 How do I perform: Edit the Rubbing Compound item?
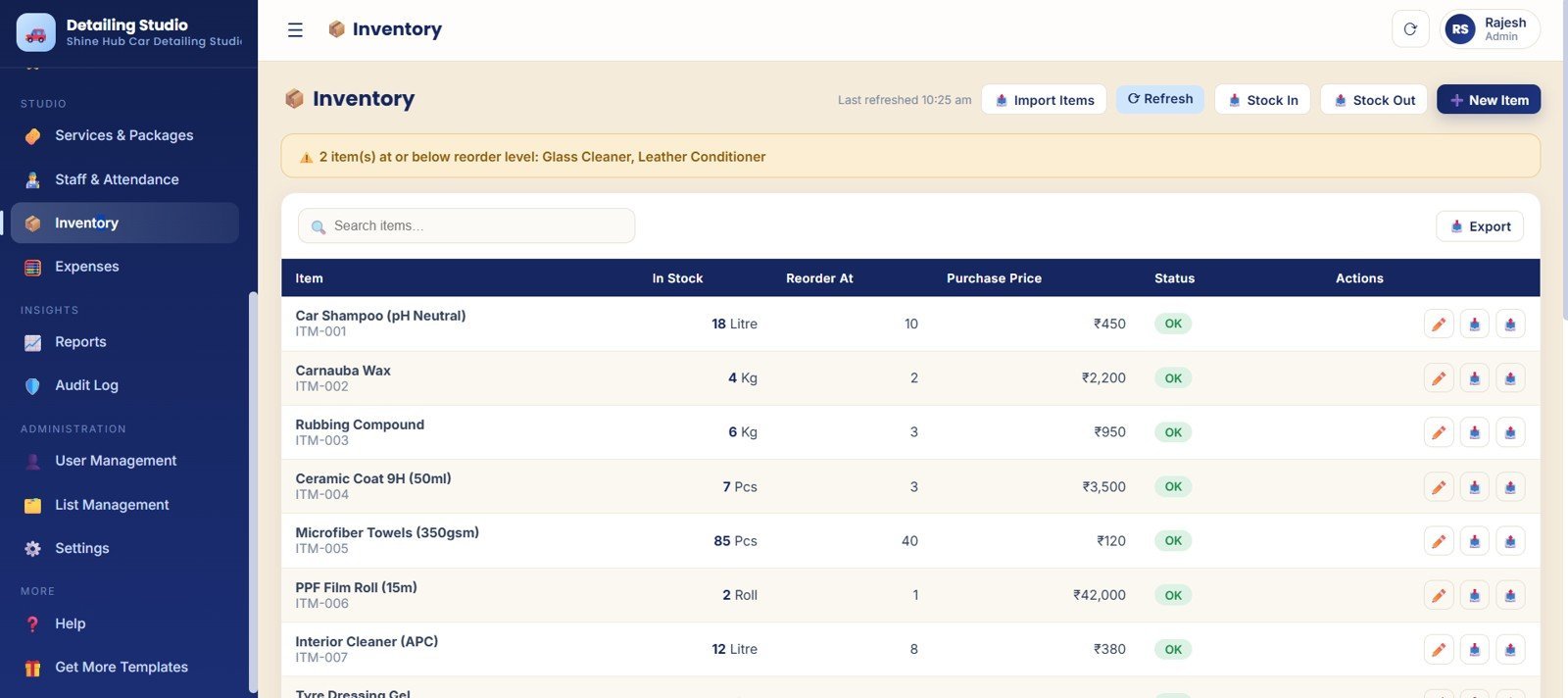1439,432
